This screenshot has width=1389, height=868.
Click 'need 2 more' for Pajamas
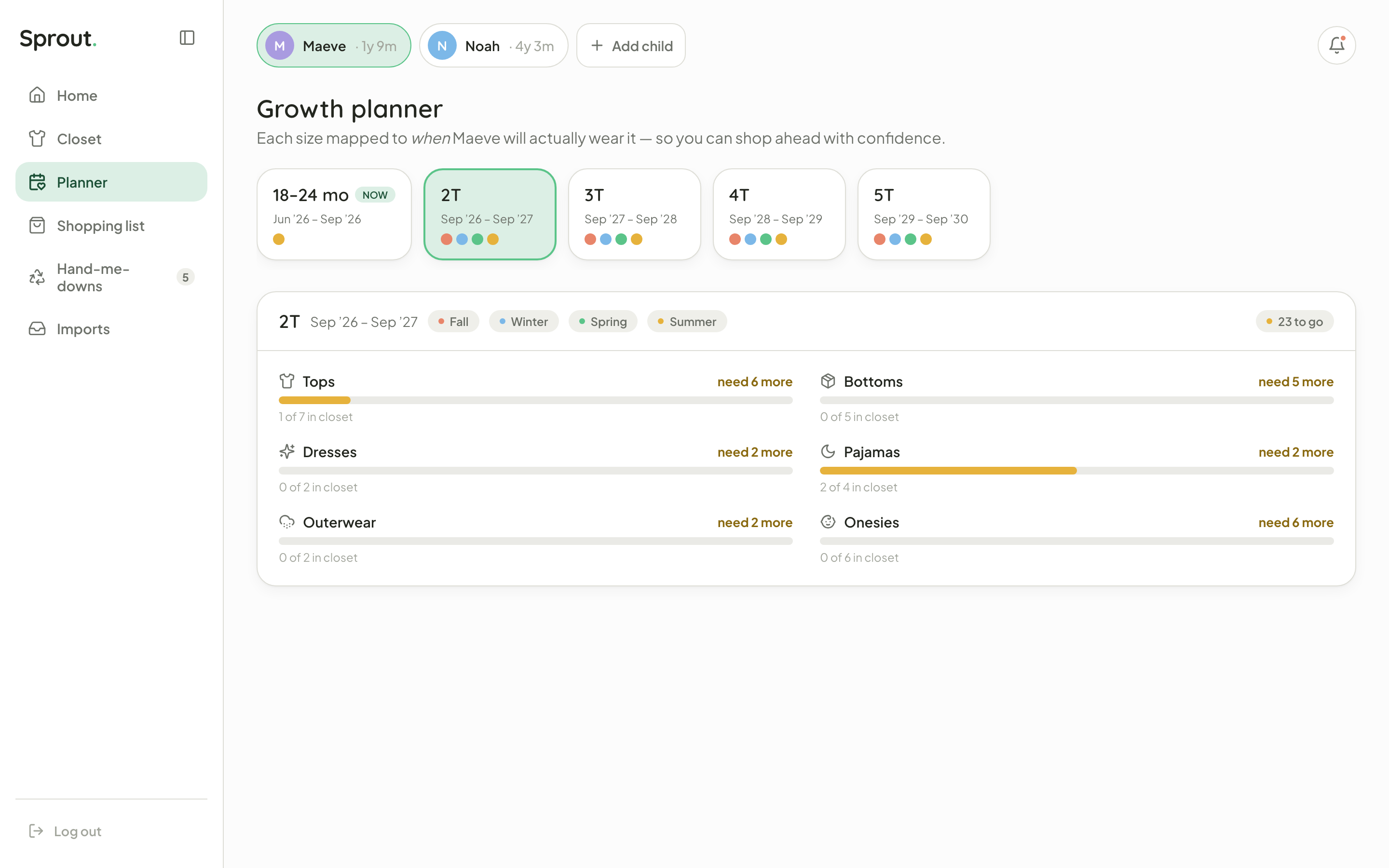[x=1295, y=452]
